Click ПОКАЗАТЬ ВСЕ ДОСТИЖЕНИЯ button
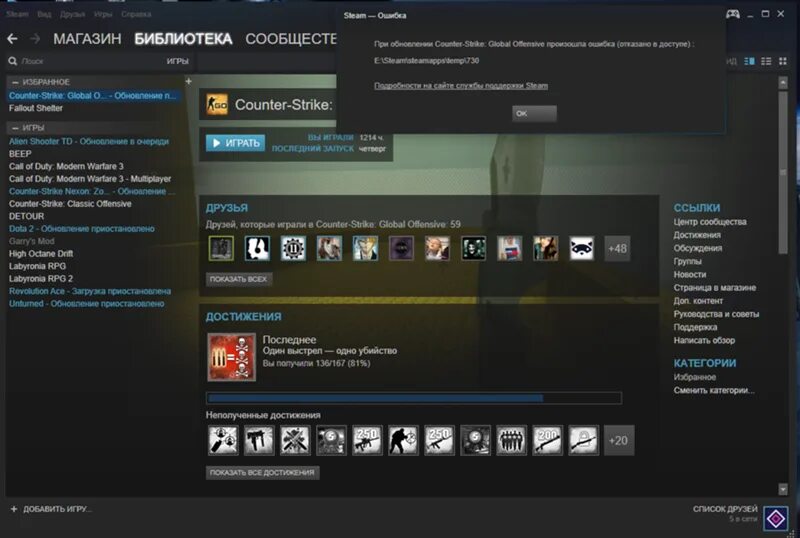The height and width of the screenshot is (538, 800). pyautogui.click(x=262, y=473)
